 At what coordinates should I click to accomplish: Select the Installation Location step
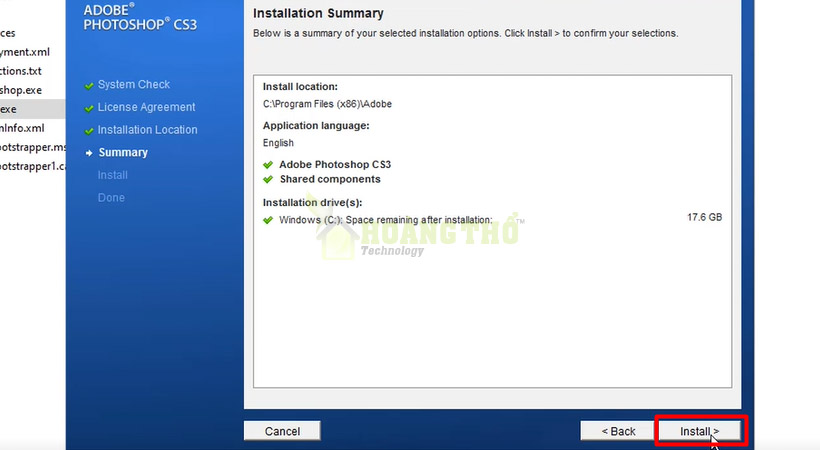tap(147, 129)
